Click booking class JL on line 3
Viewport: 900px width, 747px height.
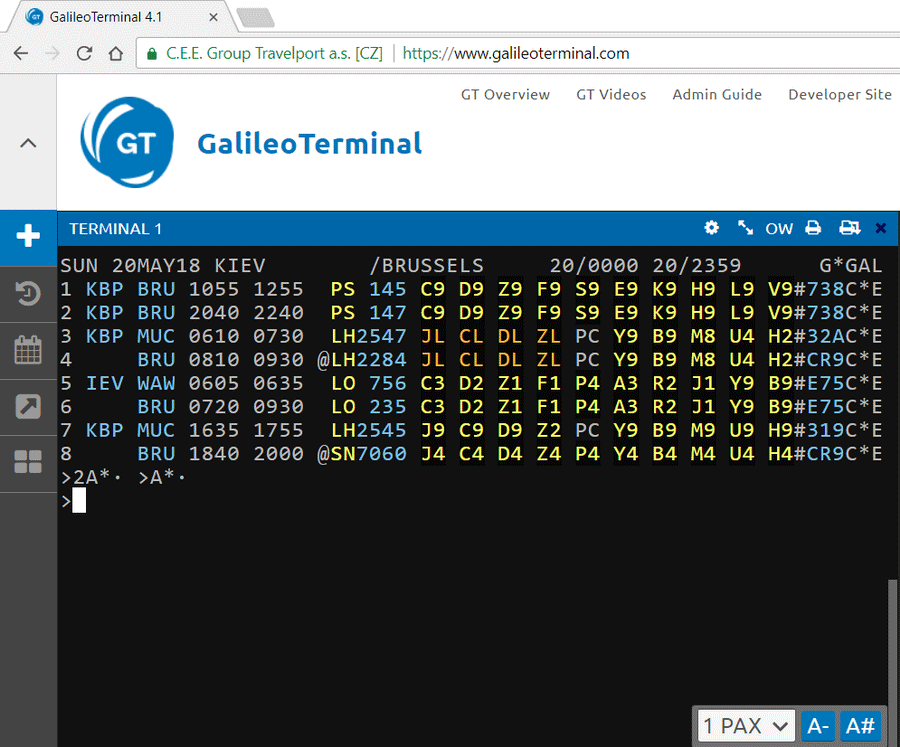[433, 336]
